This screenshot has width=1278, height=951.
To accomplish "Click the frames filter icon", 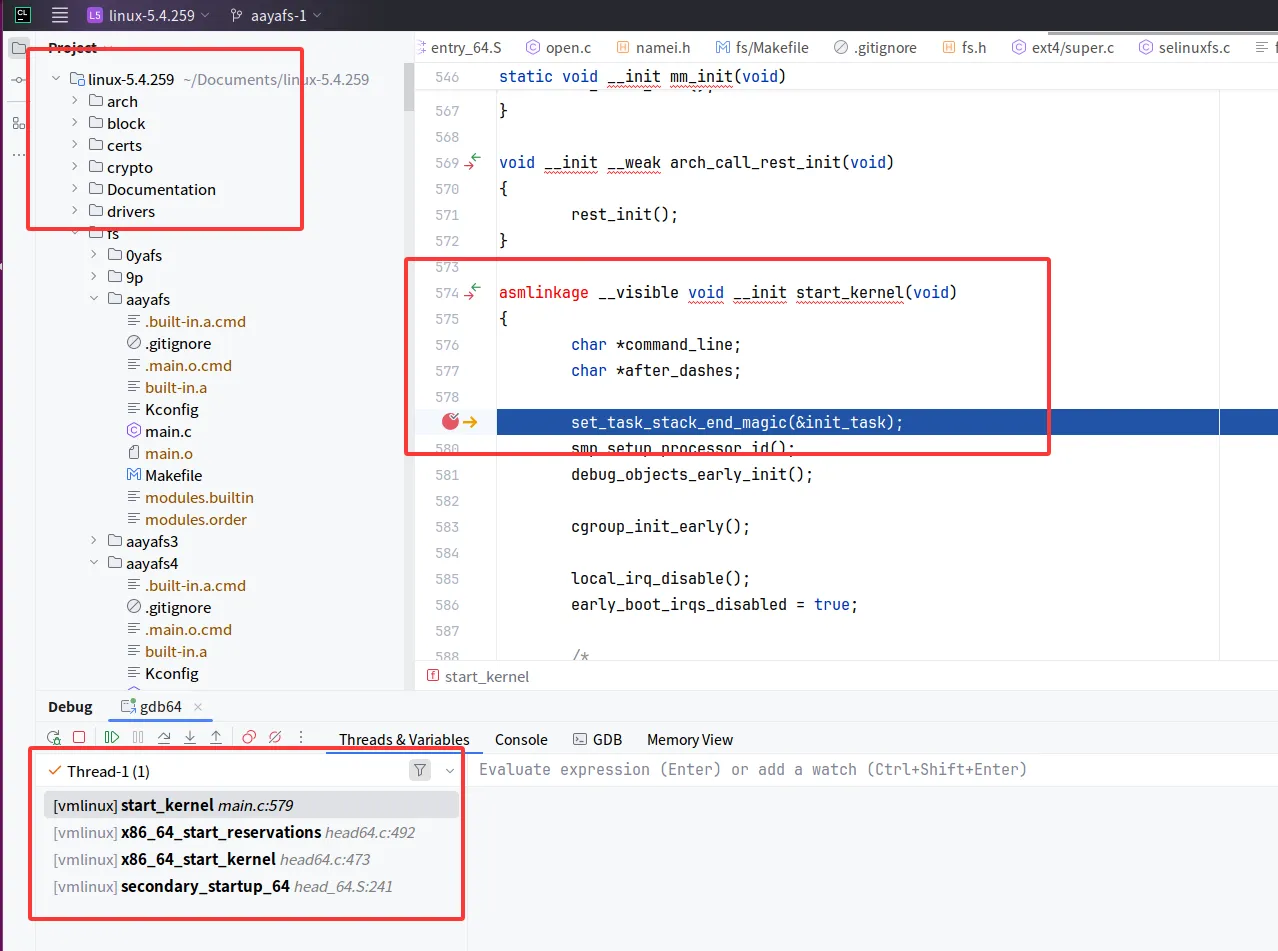I will pos(421,770).
